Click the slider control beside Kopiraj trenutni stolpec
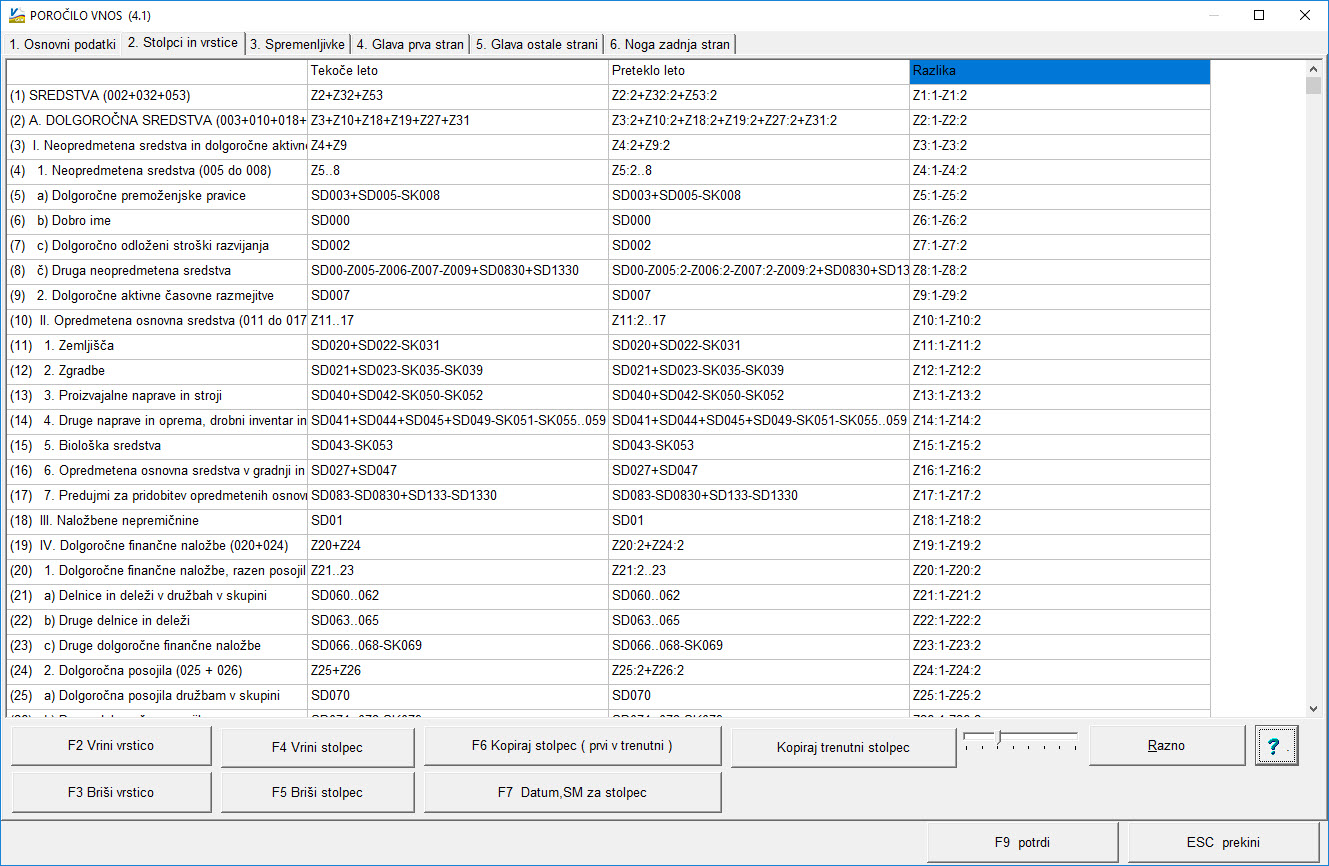This screenshot has width=1329, height=866. (1020, 742)
